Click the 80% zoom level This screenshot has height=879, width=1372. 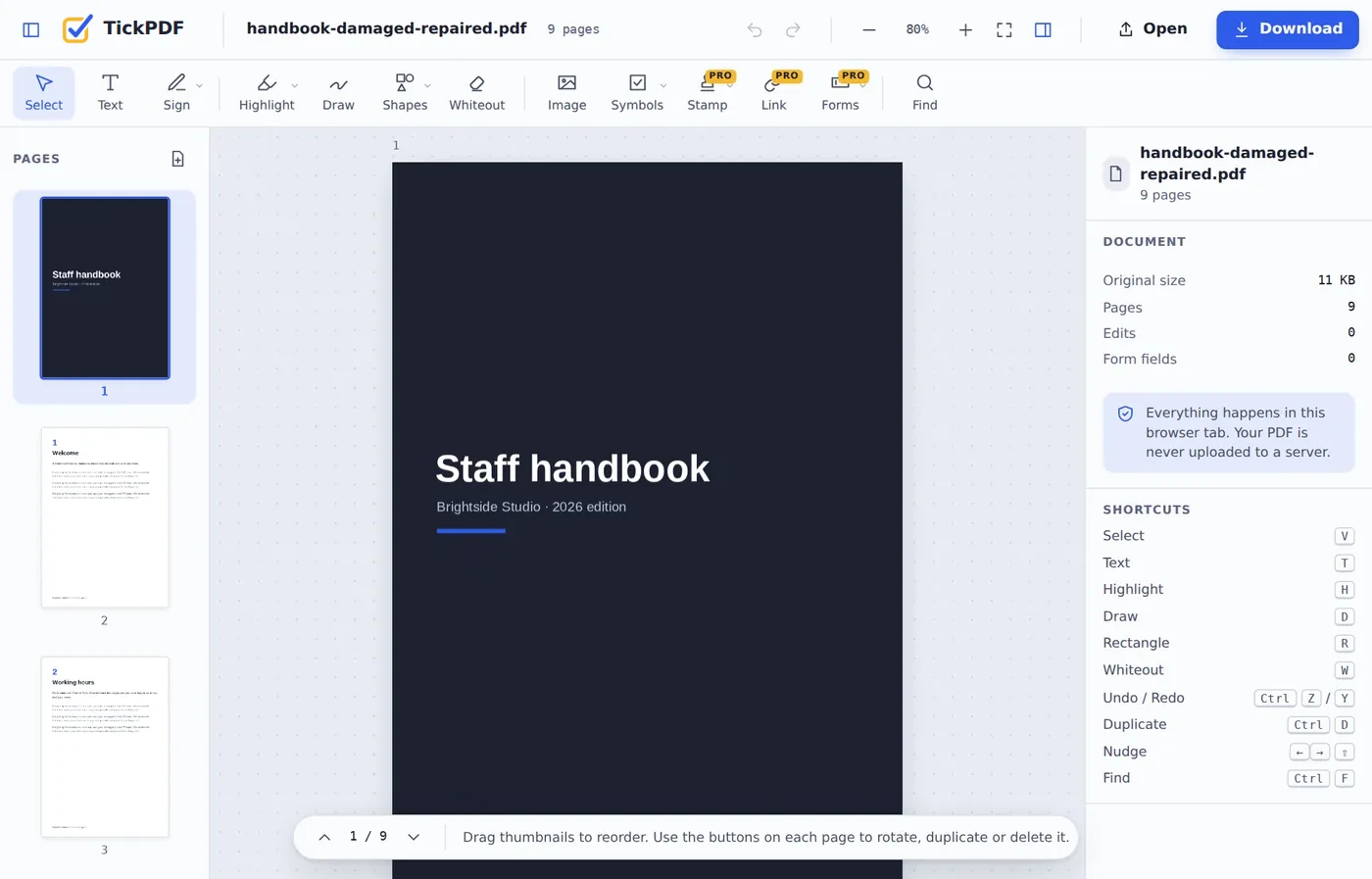(x=917, y=29)
